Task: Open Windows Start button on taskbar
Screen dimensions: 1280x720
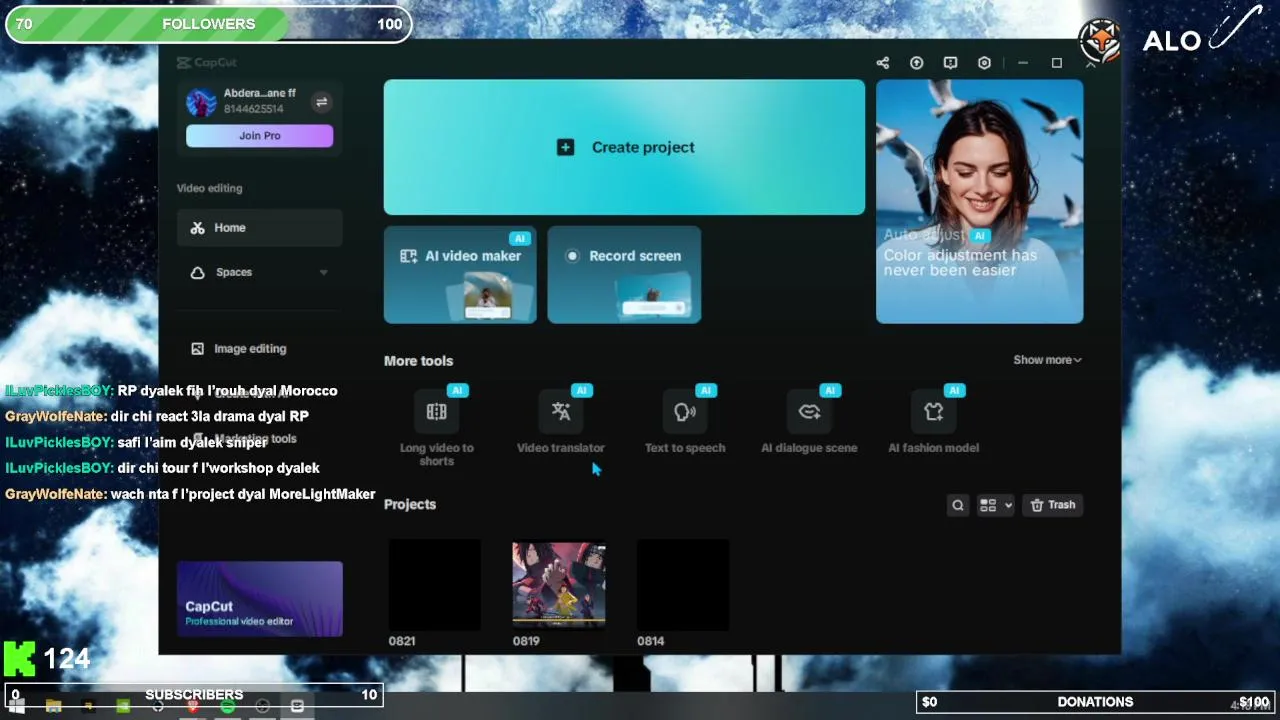Action: click(17, 706)
